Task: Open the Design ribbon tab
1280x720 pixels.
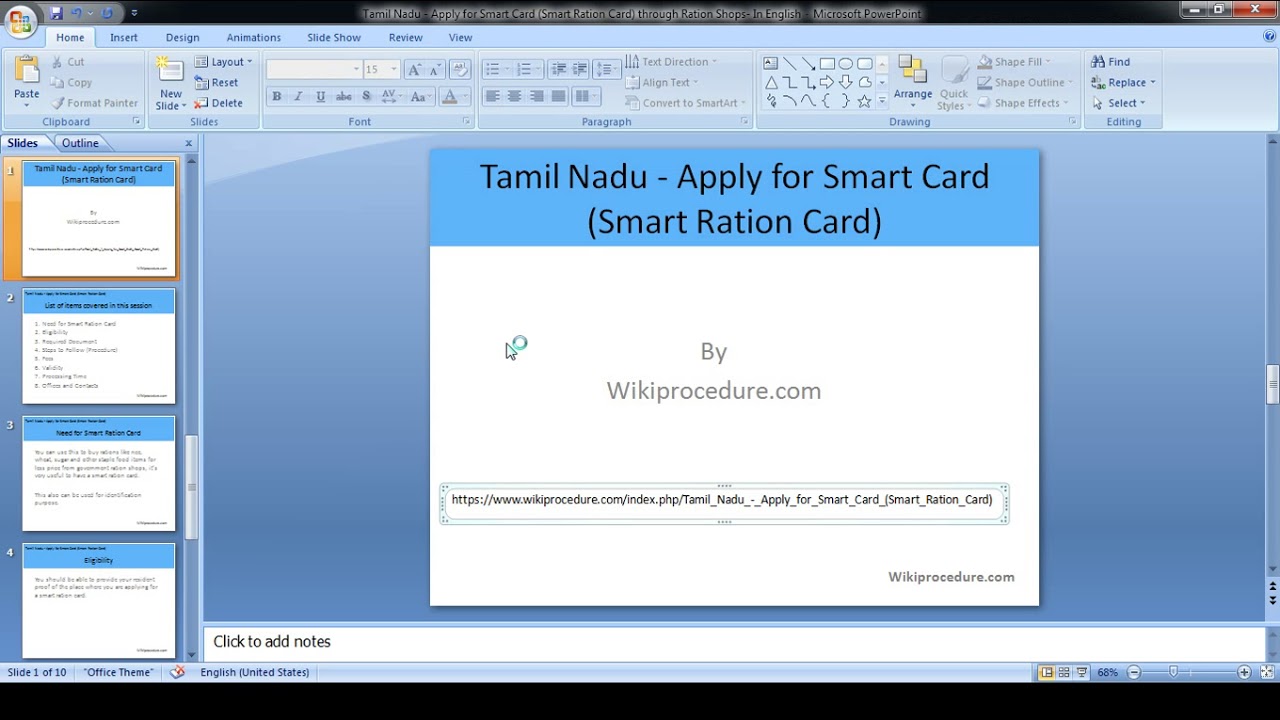Action: click(x=182, y=37)
